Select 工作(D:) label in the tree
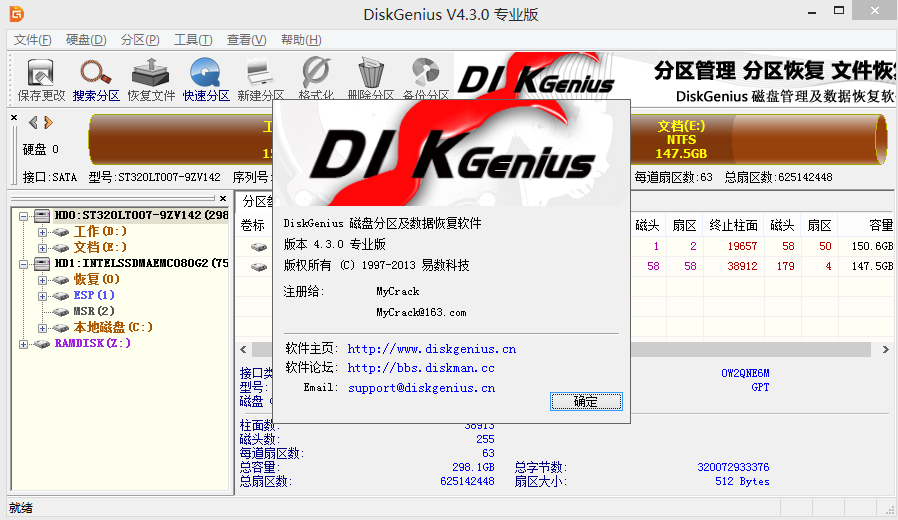Image resolution: width=898 pixels, height=520 pixels. (x=100, y=231)
